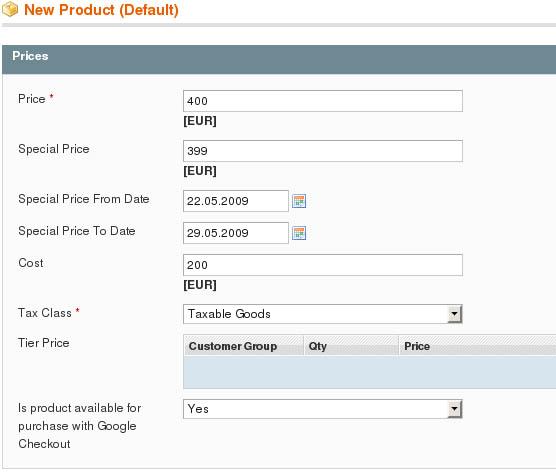Click the Google Checkout availability label

[79, 426]
